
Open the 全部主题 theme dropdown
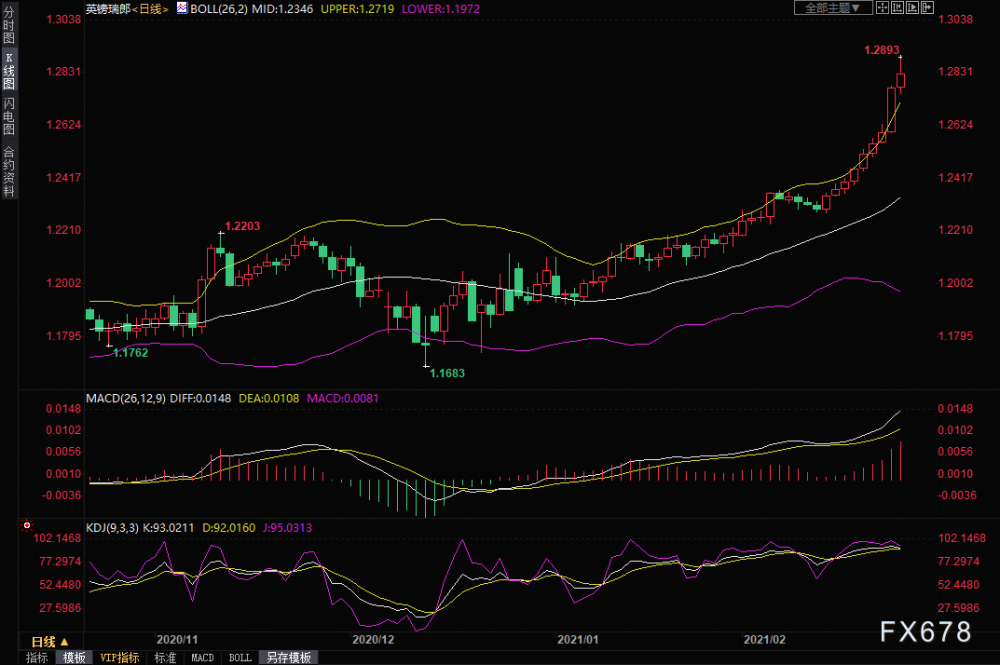(833, 8)
